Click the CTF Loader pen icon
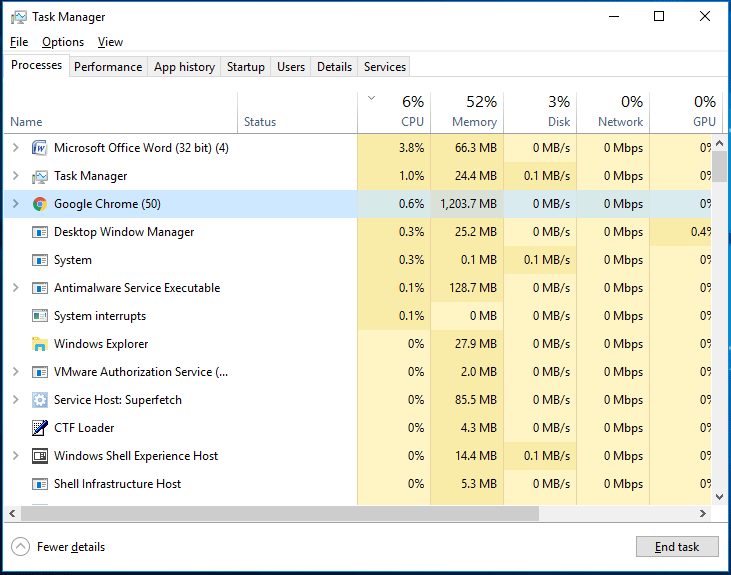 tap(40, 428)
